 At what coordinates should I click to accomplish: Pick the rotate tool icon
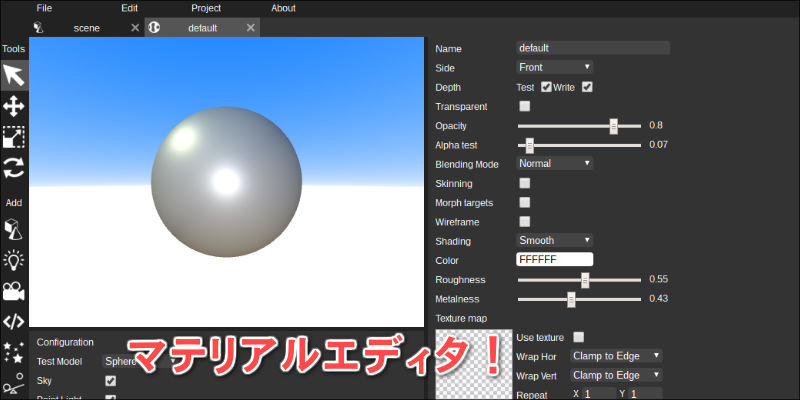(14, 168)
